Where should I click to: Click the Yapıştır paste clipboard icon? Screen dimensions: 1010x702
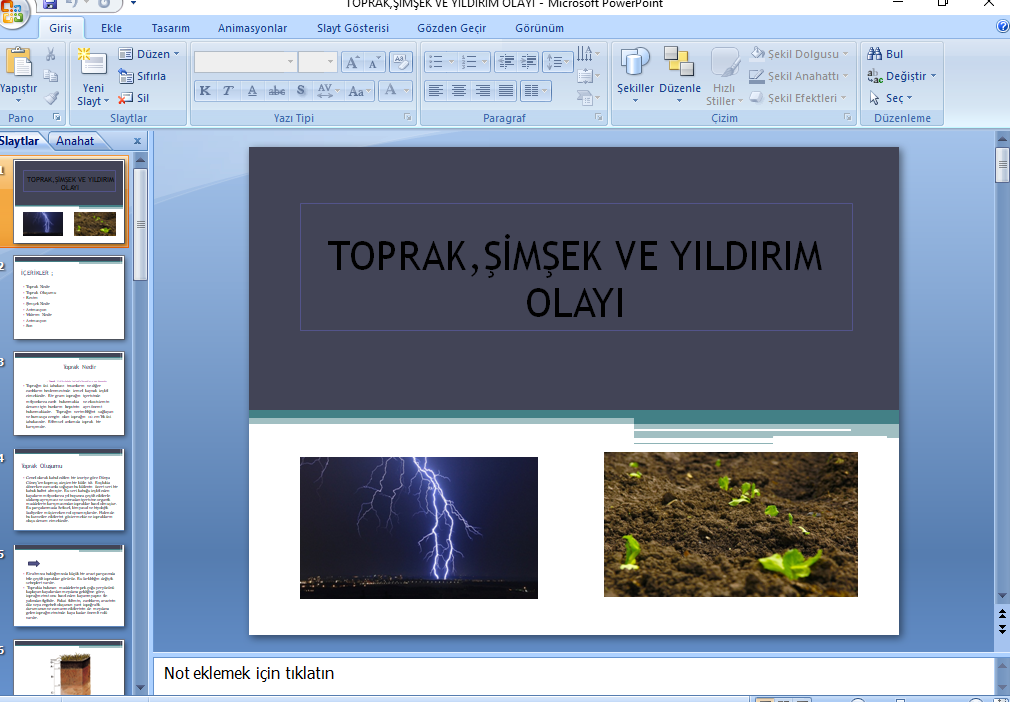tap(18, 63)
